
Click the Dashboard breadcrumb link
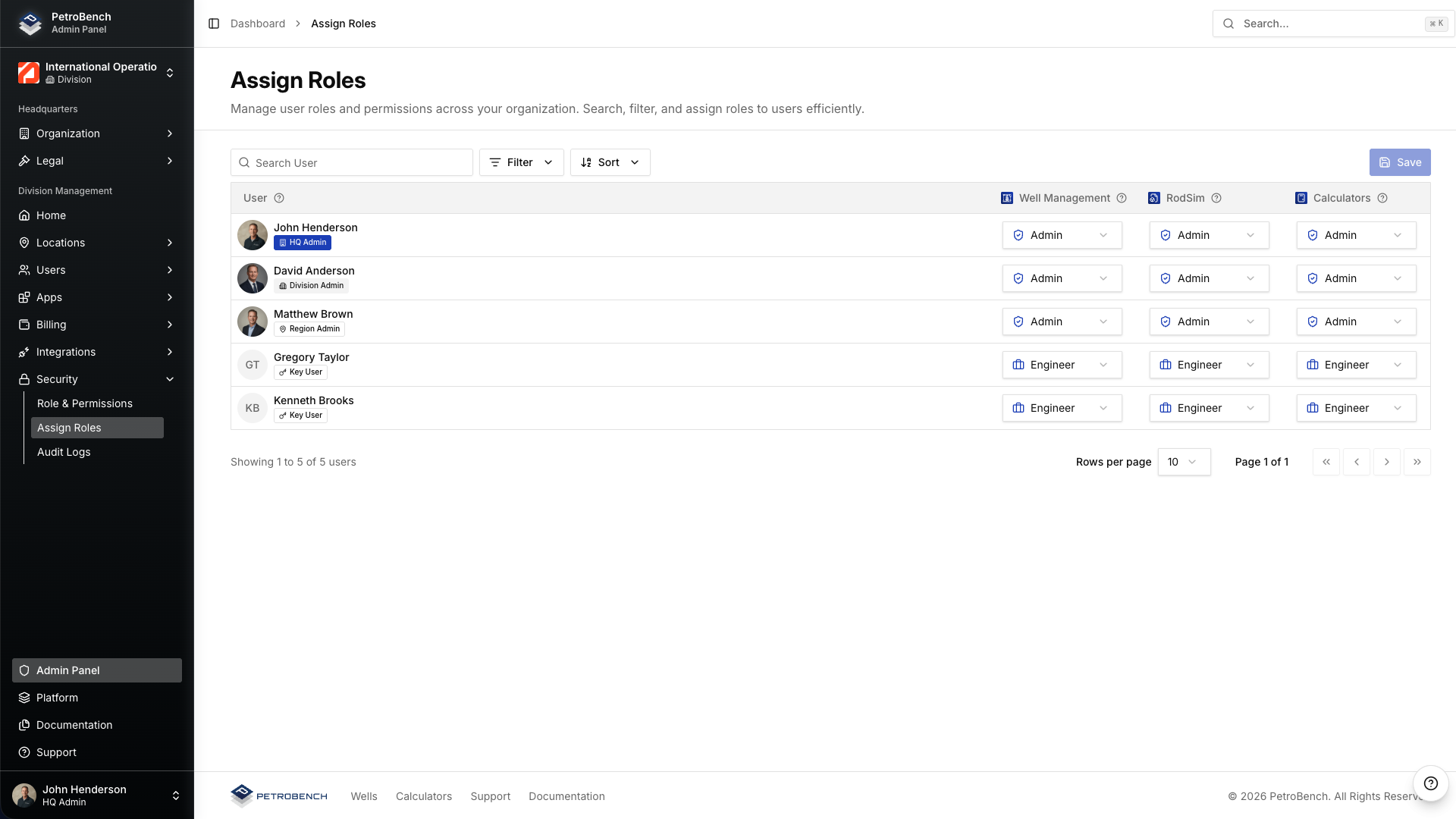tap(258, 24)
